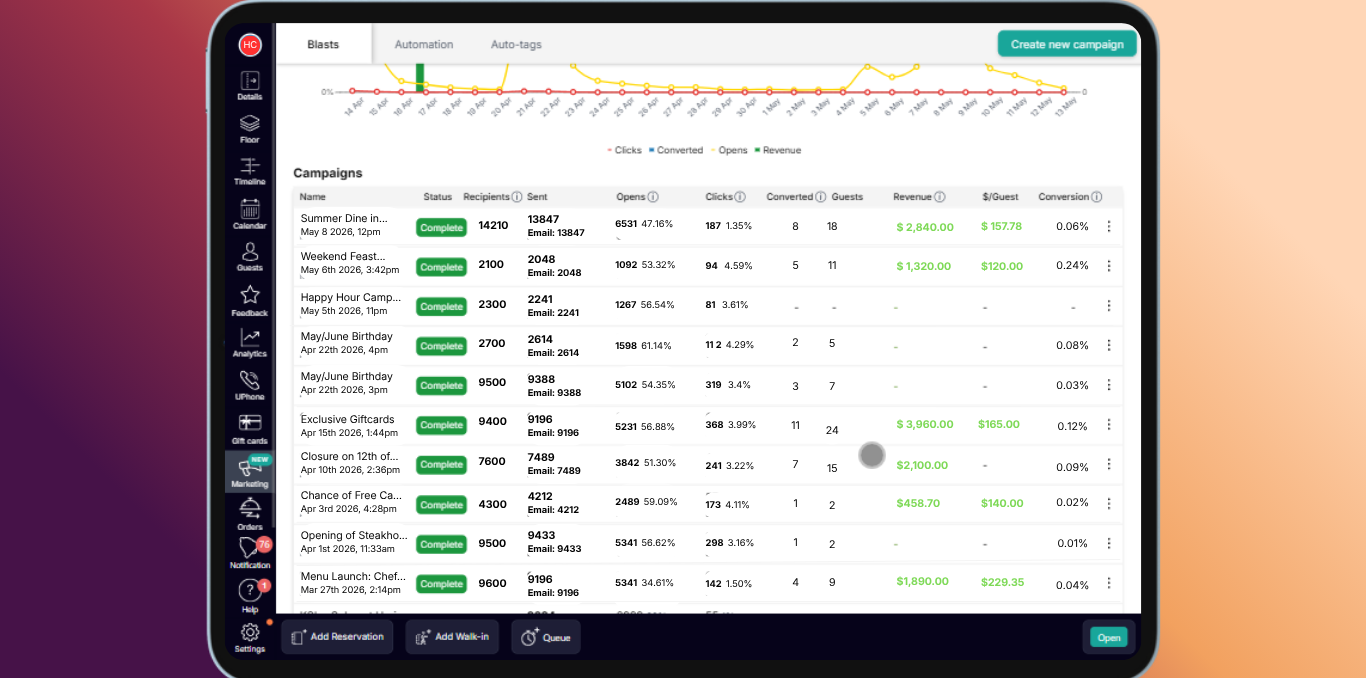The height and width of the screenshot is (678, 1366).
Task: Open options menu for Closure on 12th campaign
Action: [x=1109, y=464]
